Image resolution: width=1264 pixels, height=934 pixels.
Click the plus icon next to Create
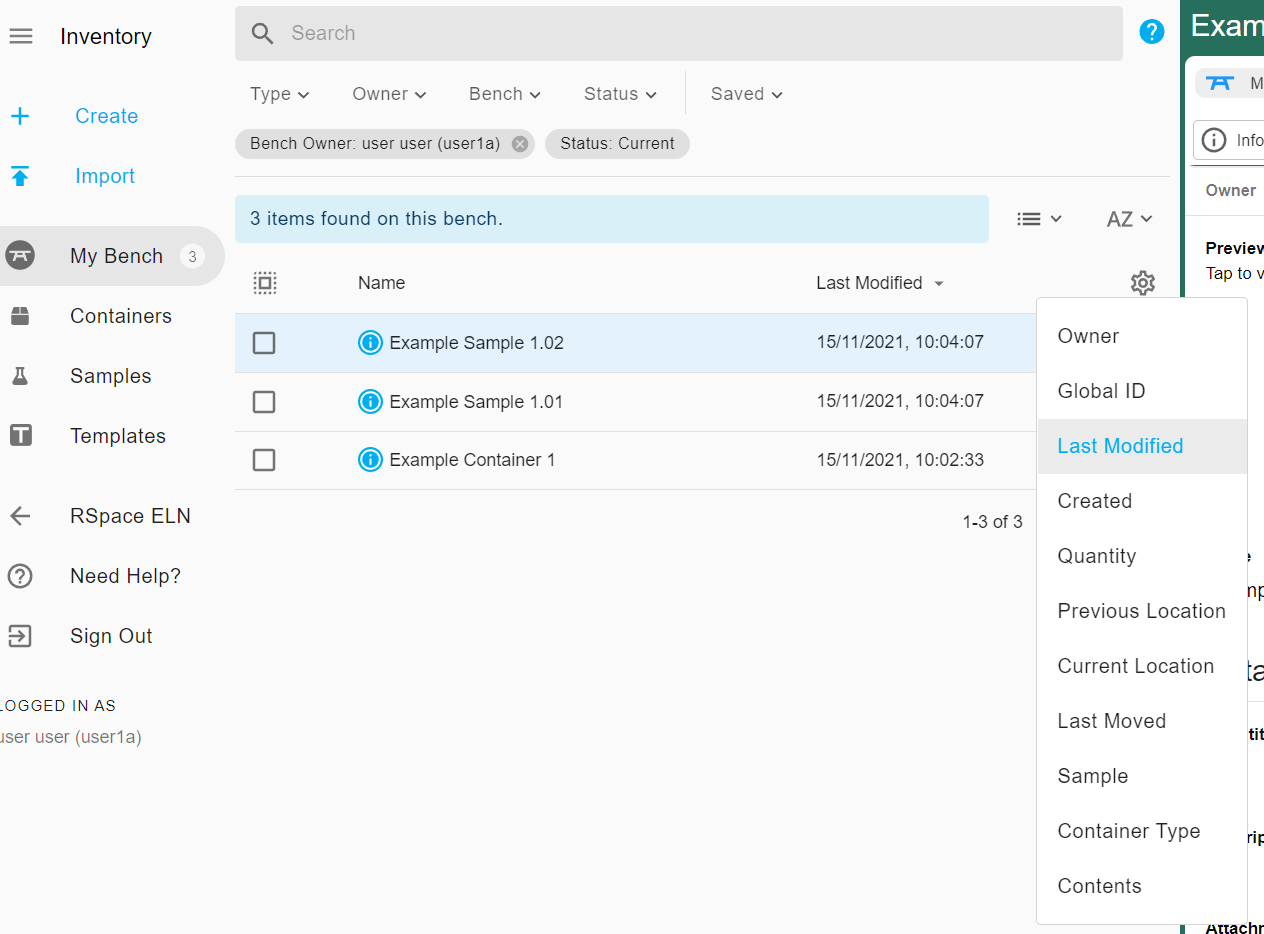(x=20, y=116)
